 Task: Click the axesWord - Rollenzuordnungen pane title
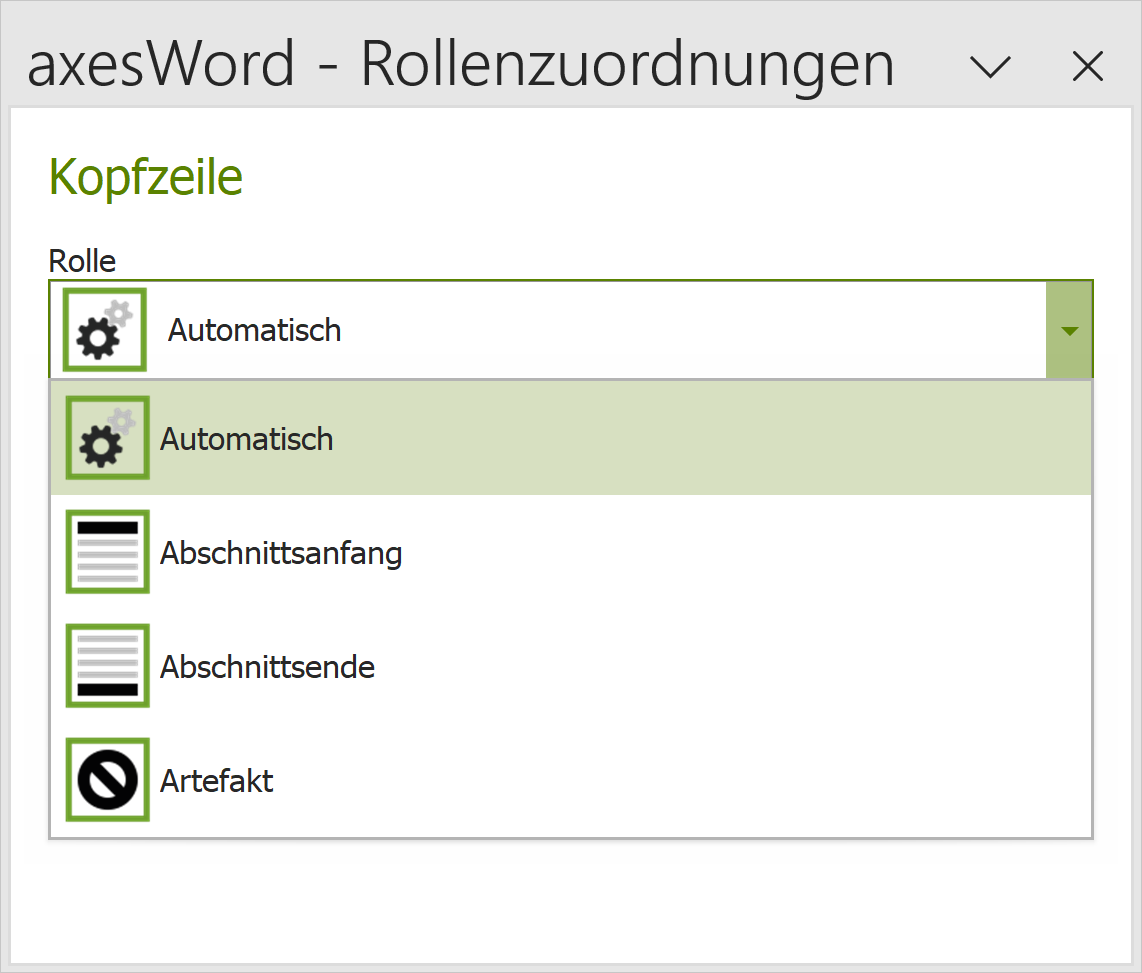coord(460,66)
